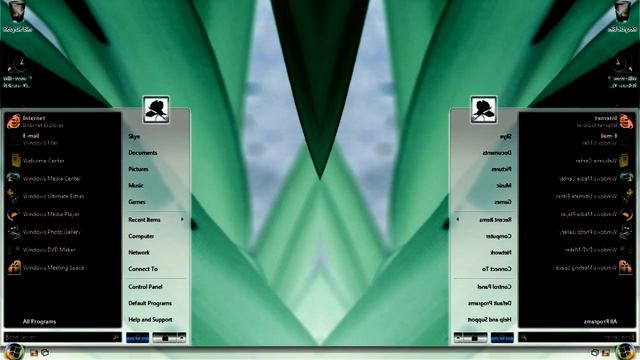The width and height of the screenshot is (640, 360).
Task: Open Computer in left Start menu
Action: click(x=141, y=236)
